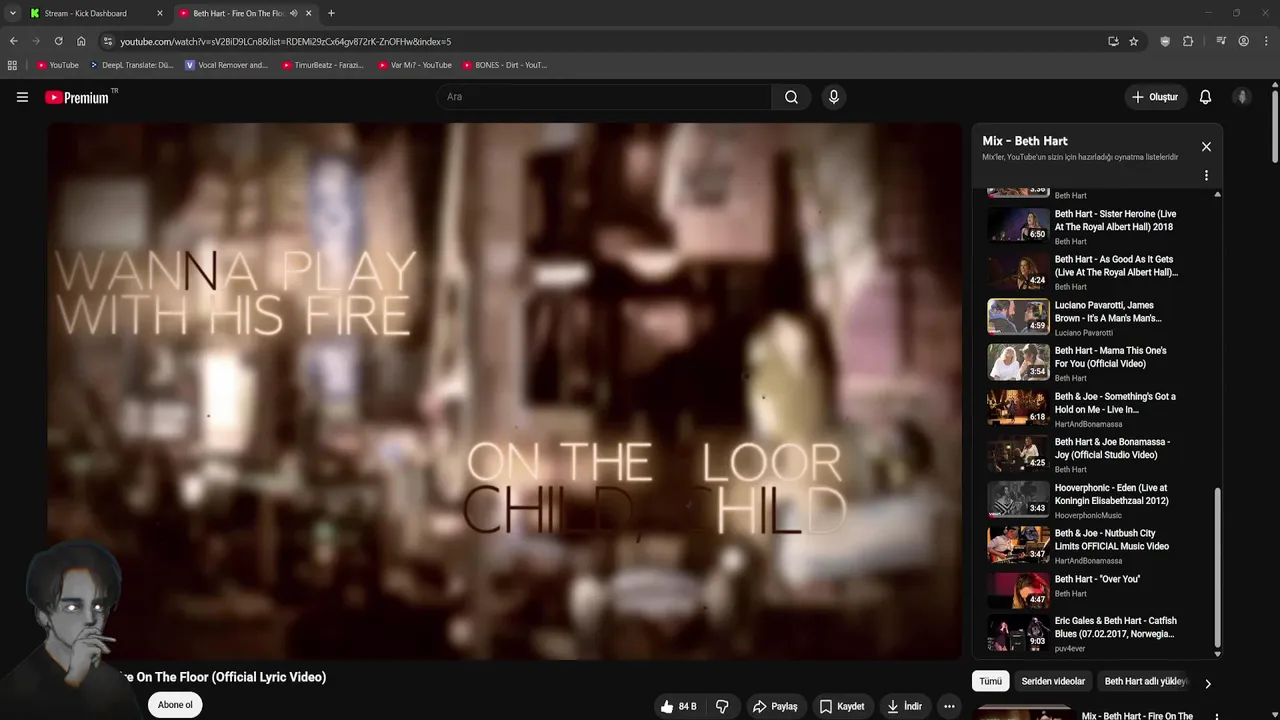The height and width of the screenshot is (720, 1280).
Task: Open a new browser tab
Action: point(331,13)
